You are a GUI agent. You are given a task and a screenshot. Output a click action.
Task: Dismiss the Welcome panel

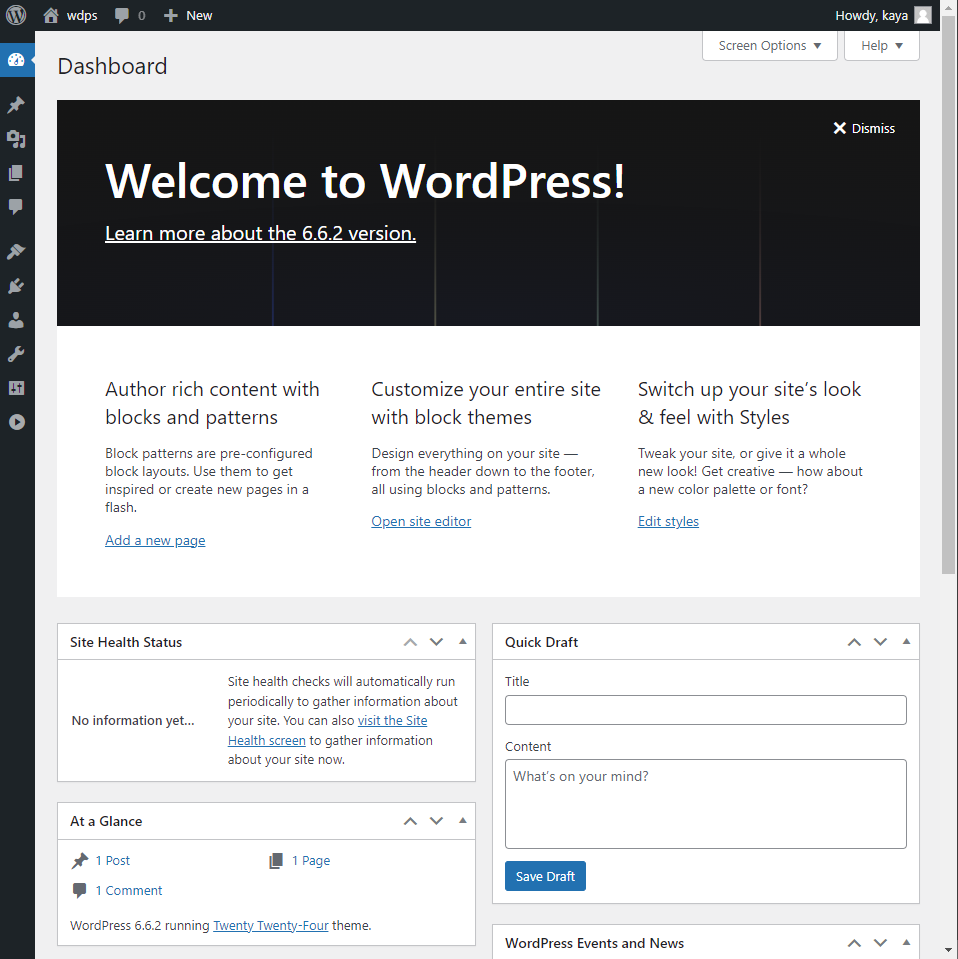tap(864, 128)
